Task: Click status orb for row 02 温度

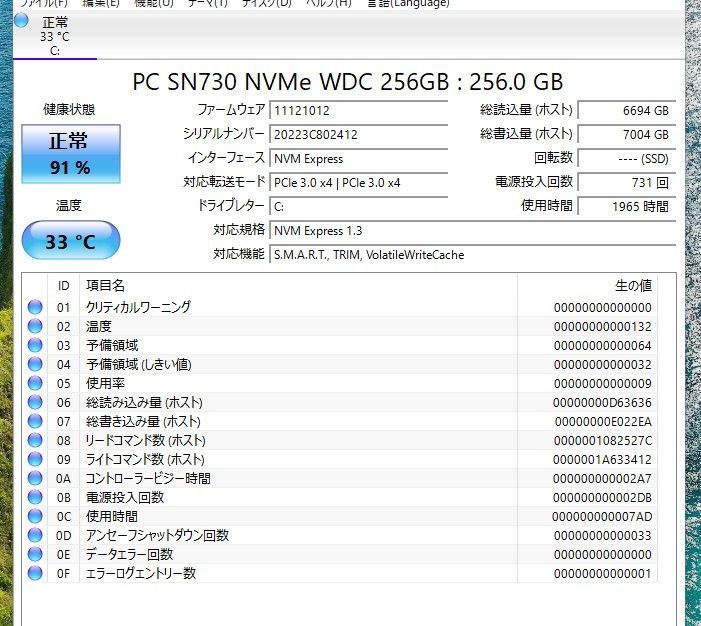Action: (35, 326)
